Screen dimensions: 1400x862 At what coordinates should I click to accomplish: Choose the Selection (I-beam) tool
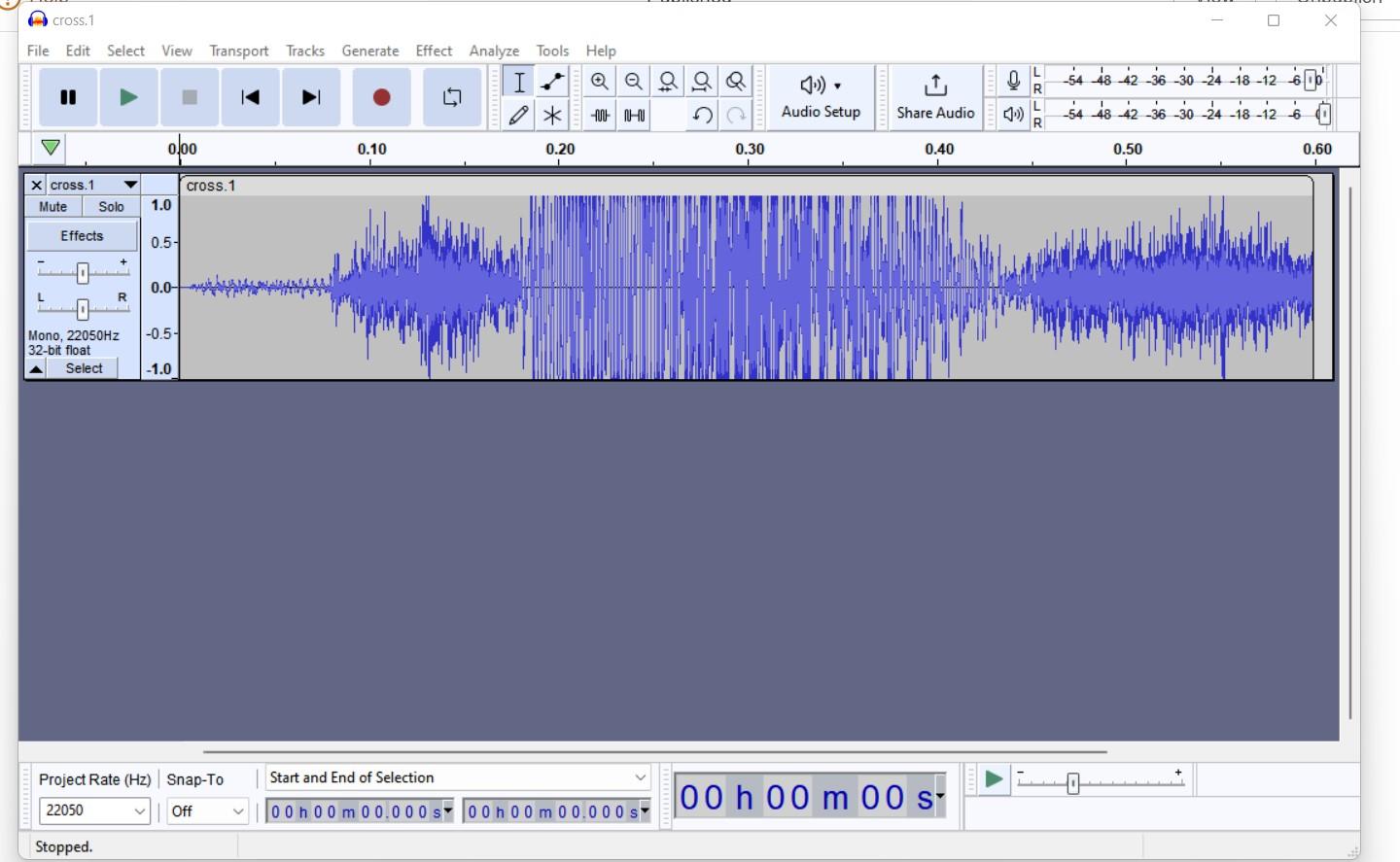pos(519,83)
